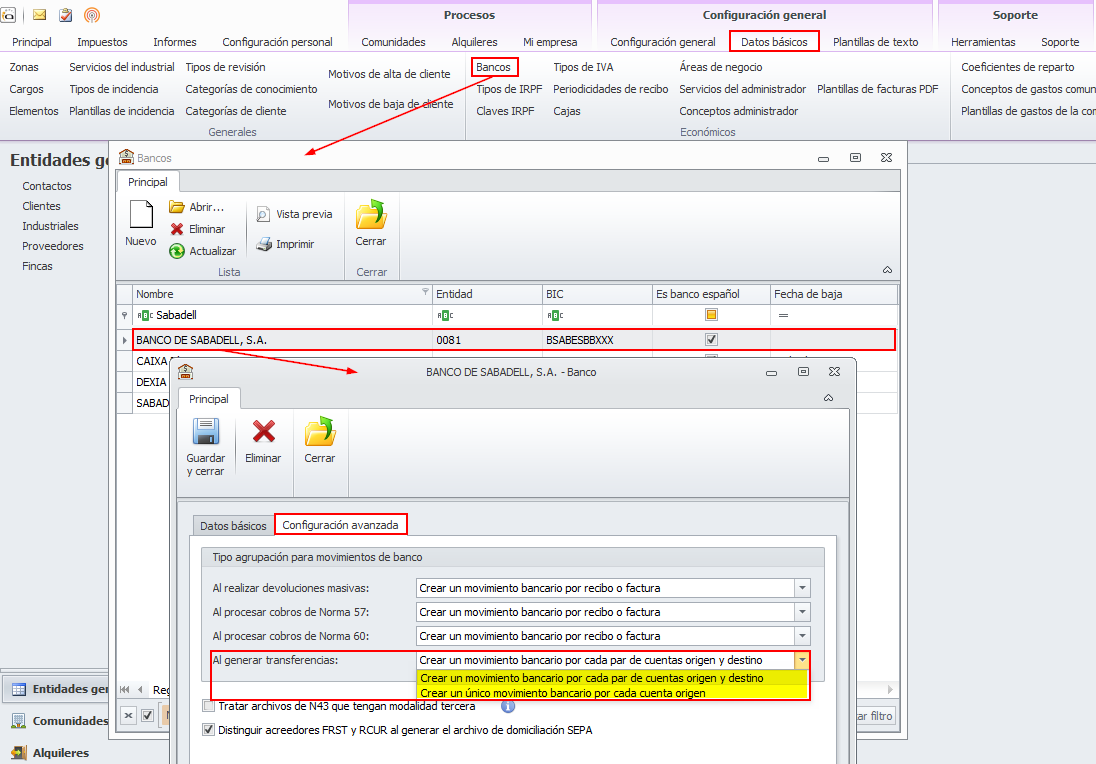This screenshot has width=1096, height=764.
Task: Click Zonas in Generales group
Action: pyautogui.click(x=24, y=67)
